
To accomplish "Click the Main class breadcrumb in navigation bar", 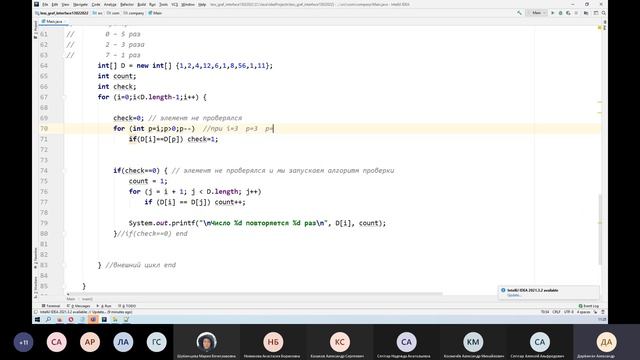I will tap(155, 13).
